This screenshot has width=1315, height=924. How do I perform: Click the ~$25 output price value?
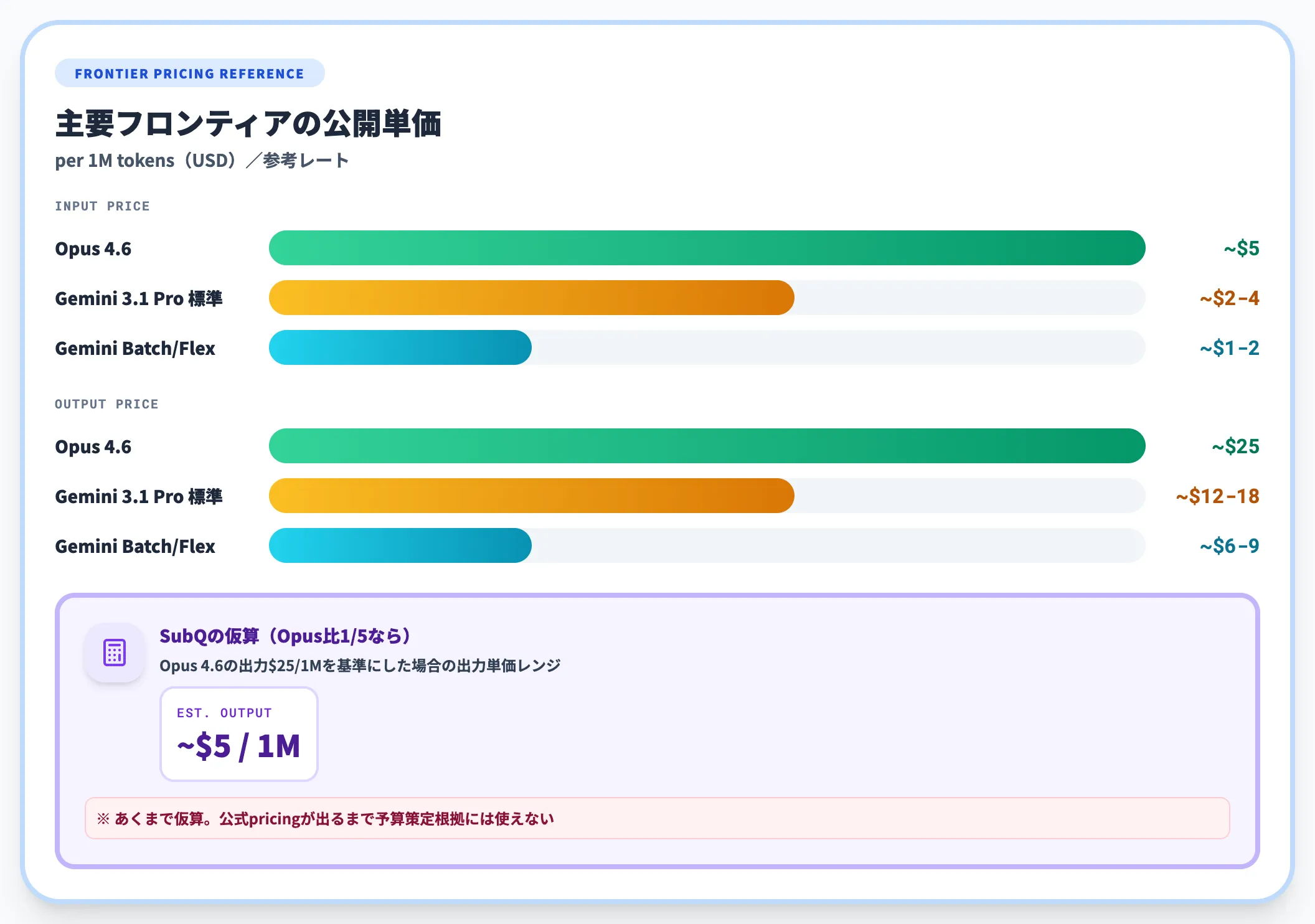(x=1235, y=446)
